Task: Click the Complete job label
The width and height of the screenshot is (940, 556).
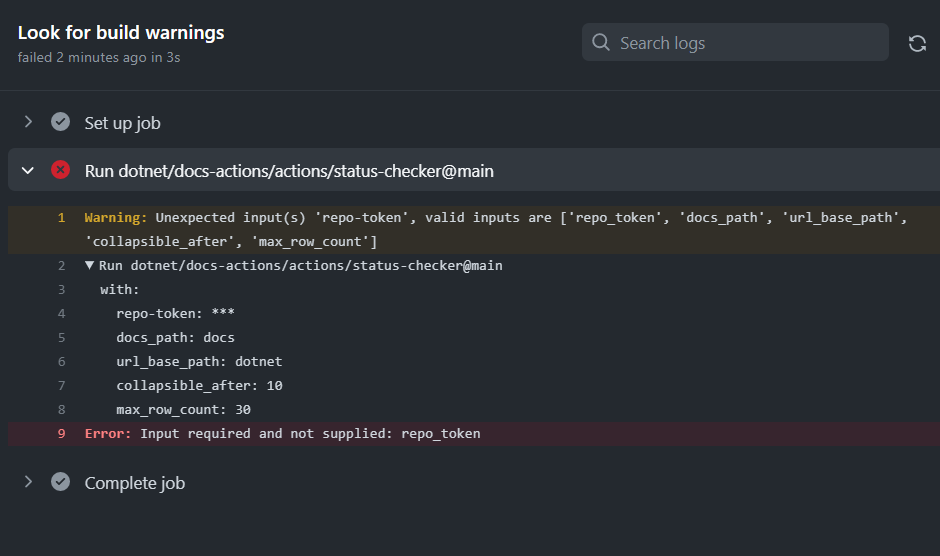Action: tap(135, 483)
